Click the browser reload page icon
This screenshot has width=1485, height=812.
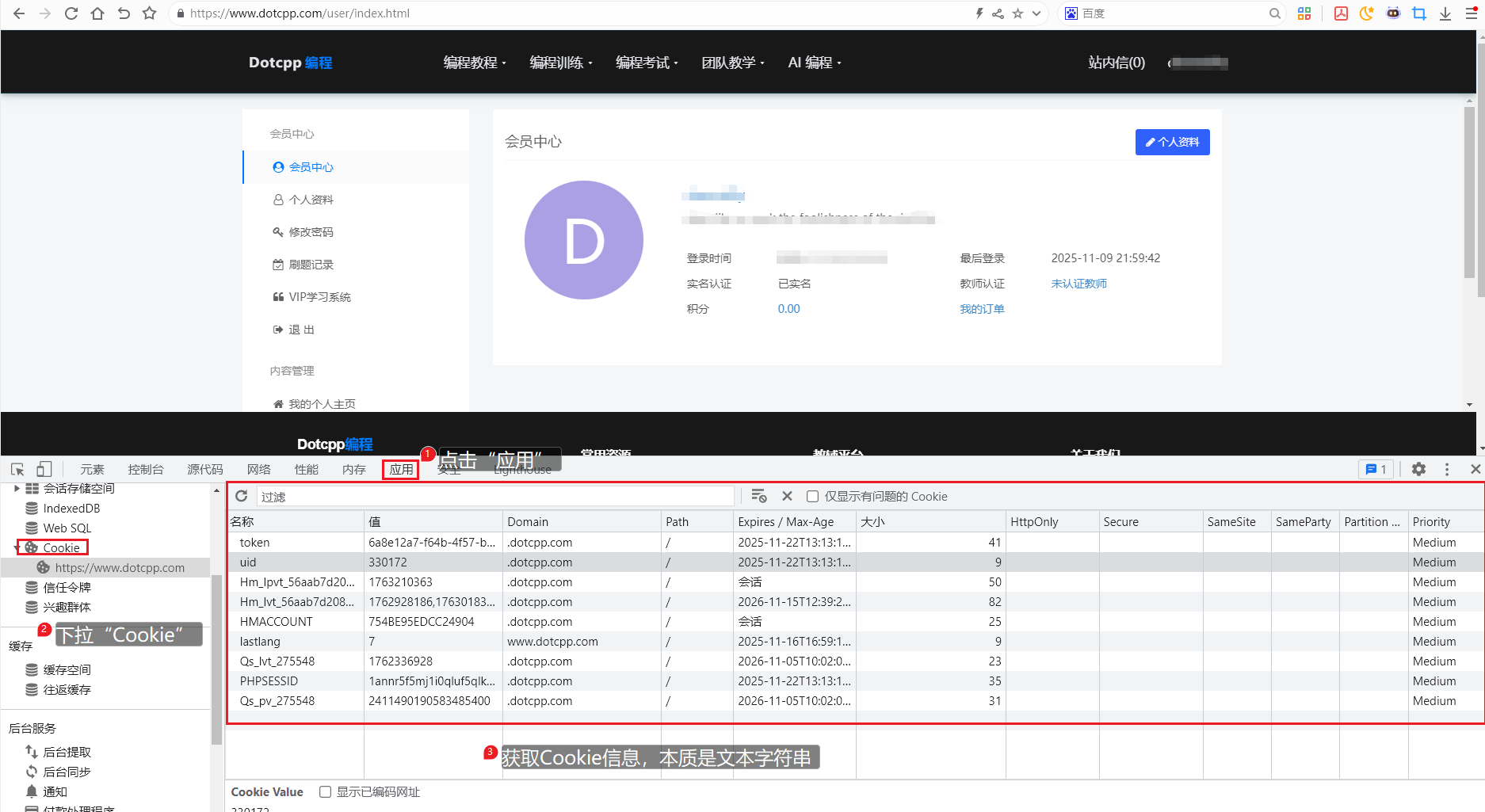point(71,13)
